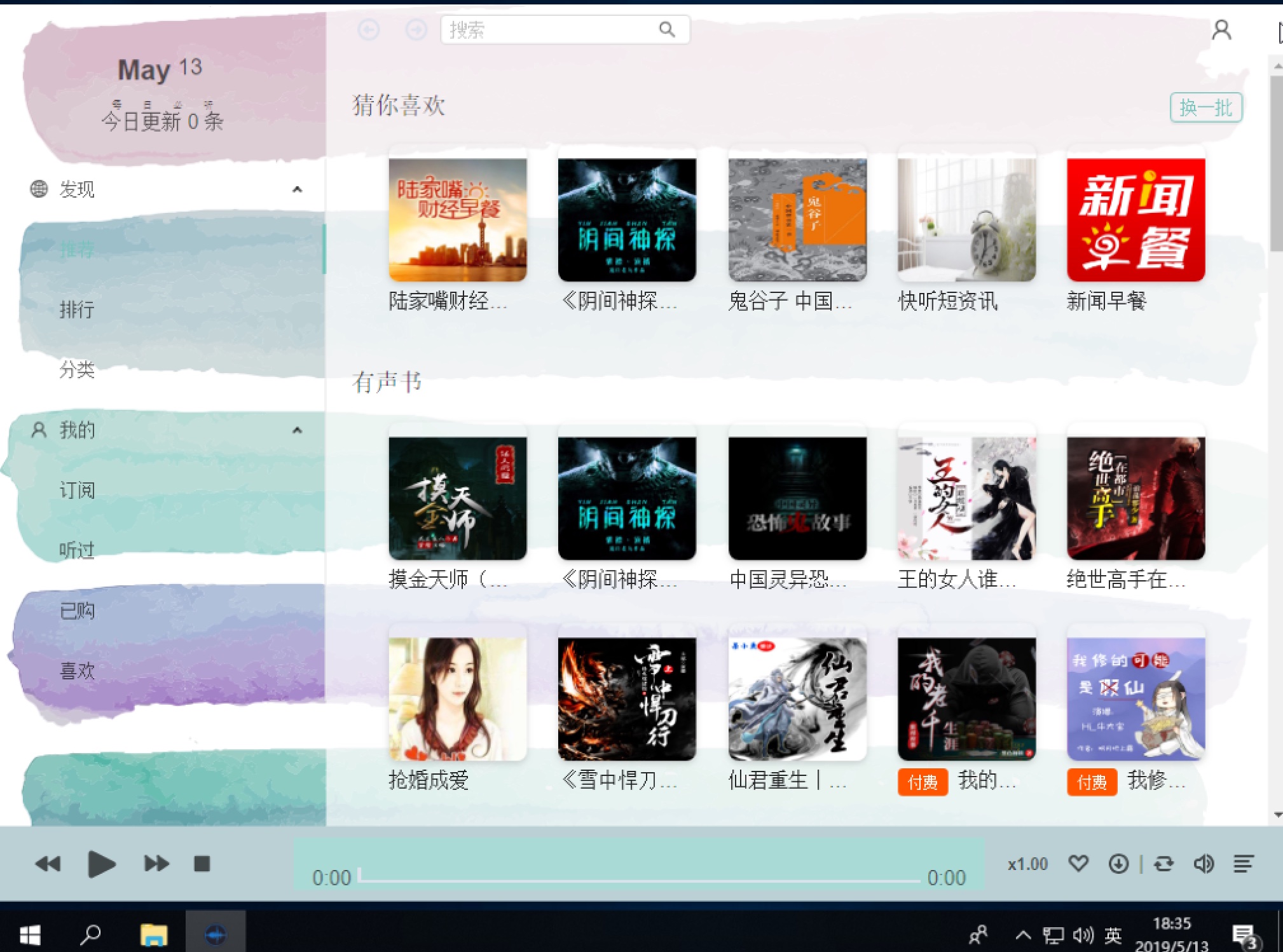
Task: Open the user account icon
Action: click(1221, 30)
